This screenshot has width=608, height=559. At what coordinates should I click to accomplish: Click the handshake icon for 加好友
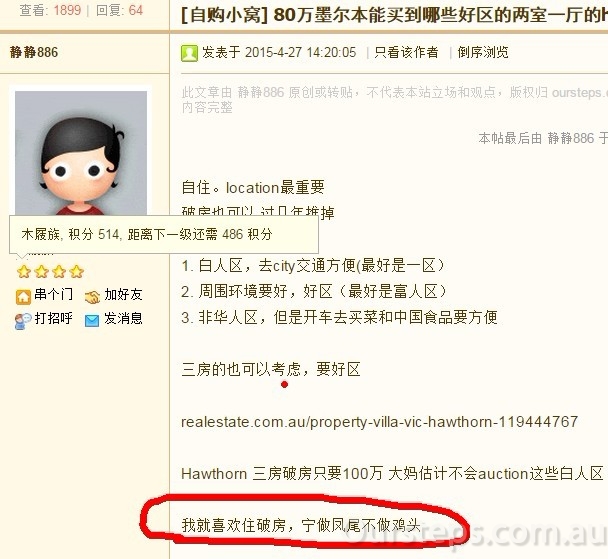(x=92, y=297)
